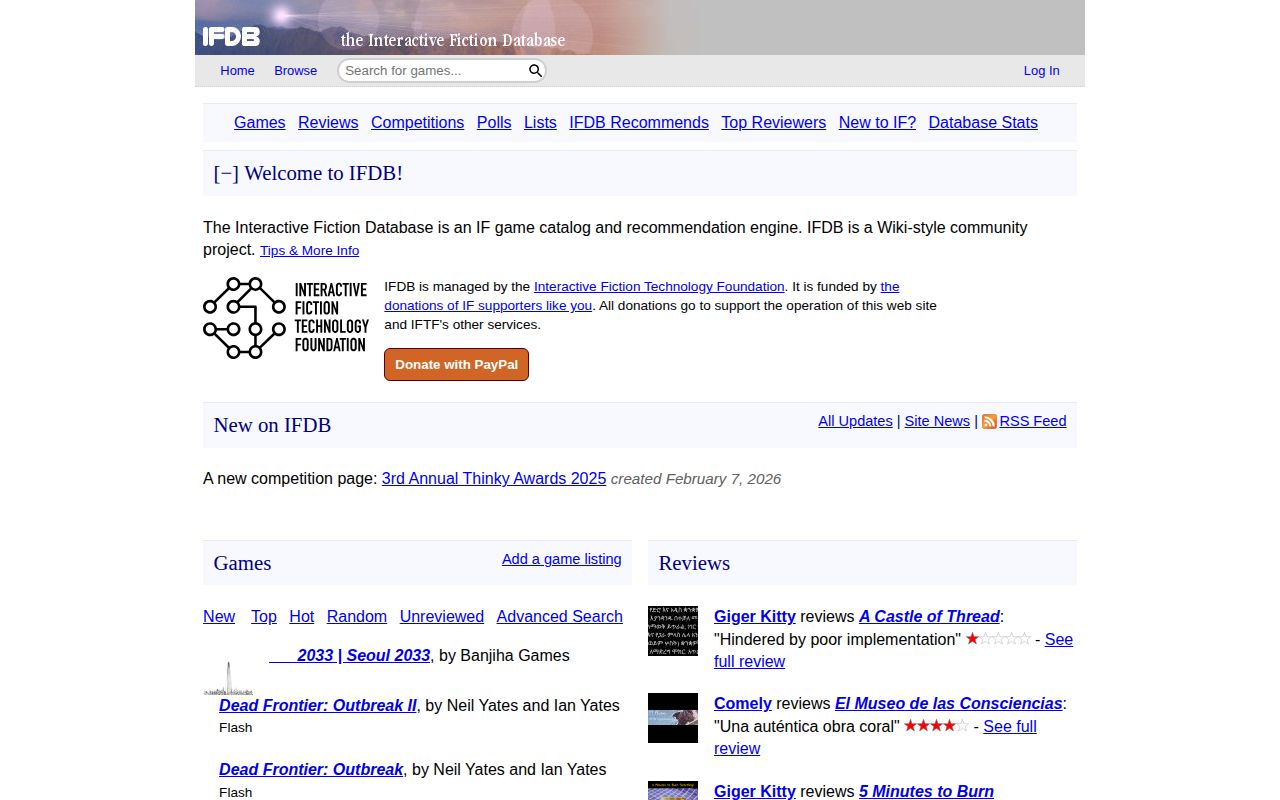Click the search magnifying glass icon
Image resolution: width=1280 pixels, height=800 pixels.
click(536, 70)
